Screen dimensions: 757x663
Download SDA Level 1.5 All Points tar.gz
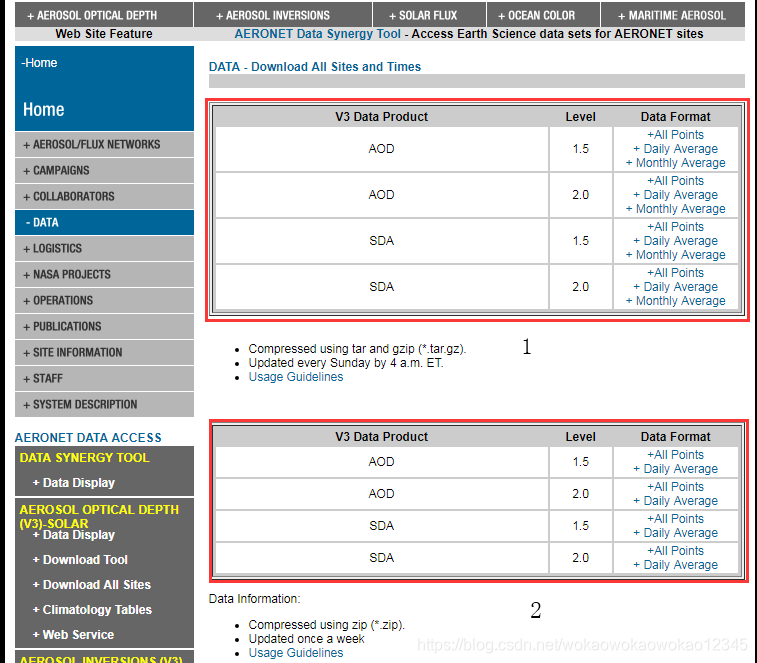pos(675,226)
